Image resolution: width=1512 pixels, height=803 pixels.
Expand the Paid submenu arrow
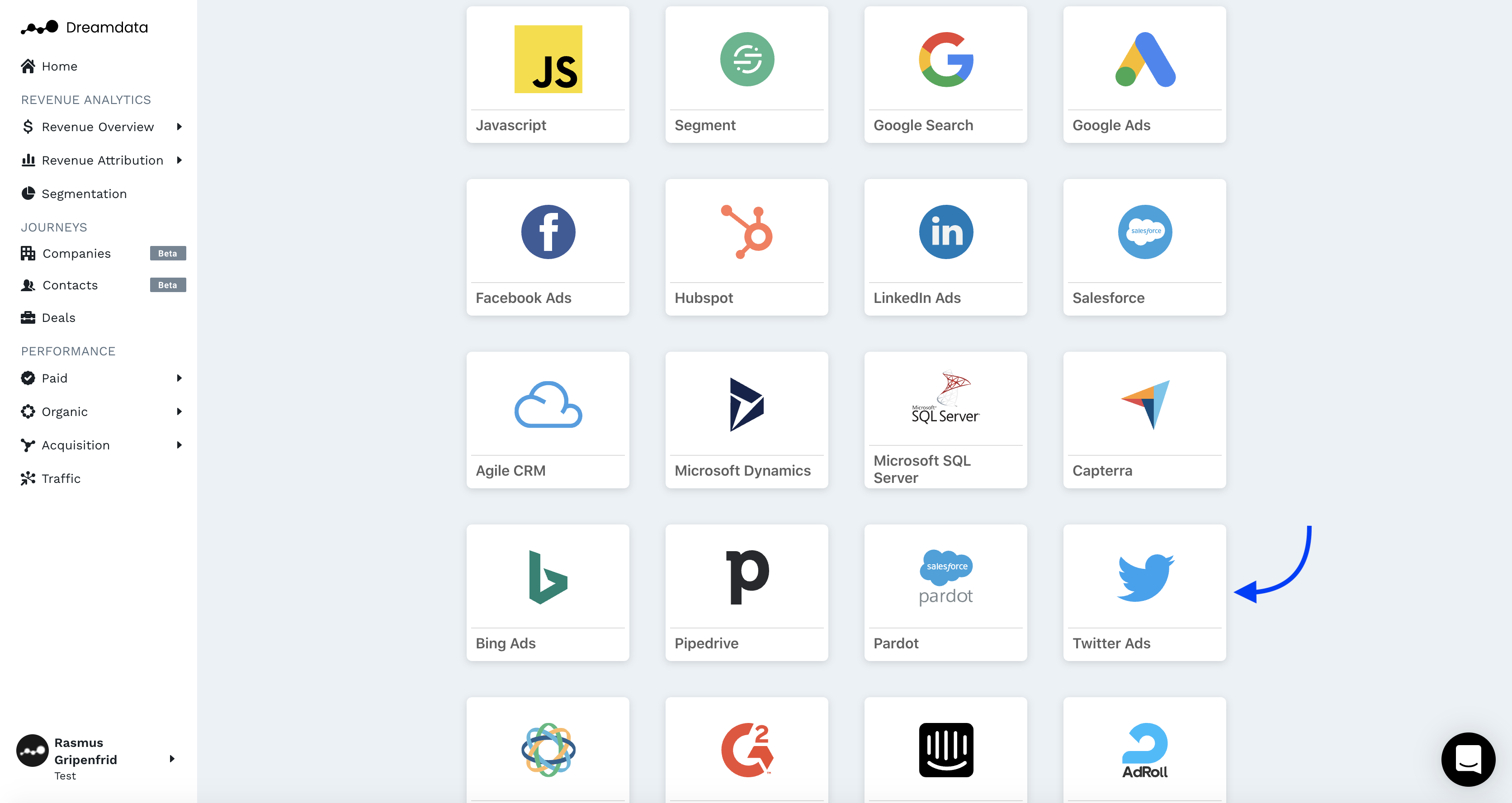(179, 378)
